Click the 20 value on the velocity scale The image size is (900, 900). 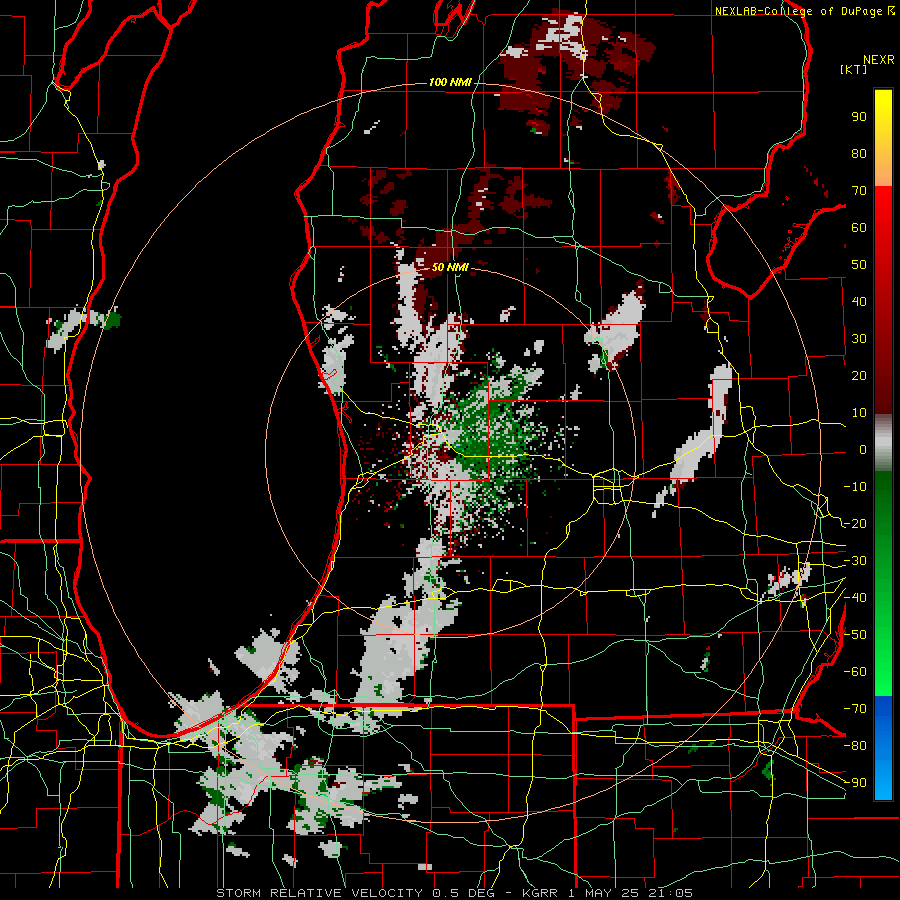tap(859, 376)
